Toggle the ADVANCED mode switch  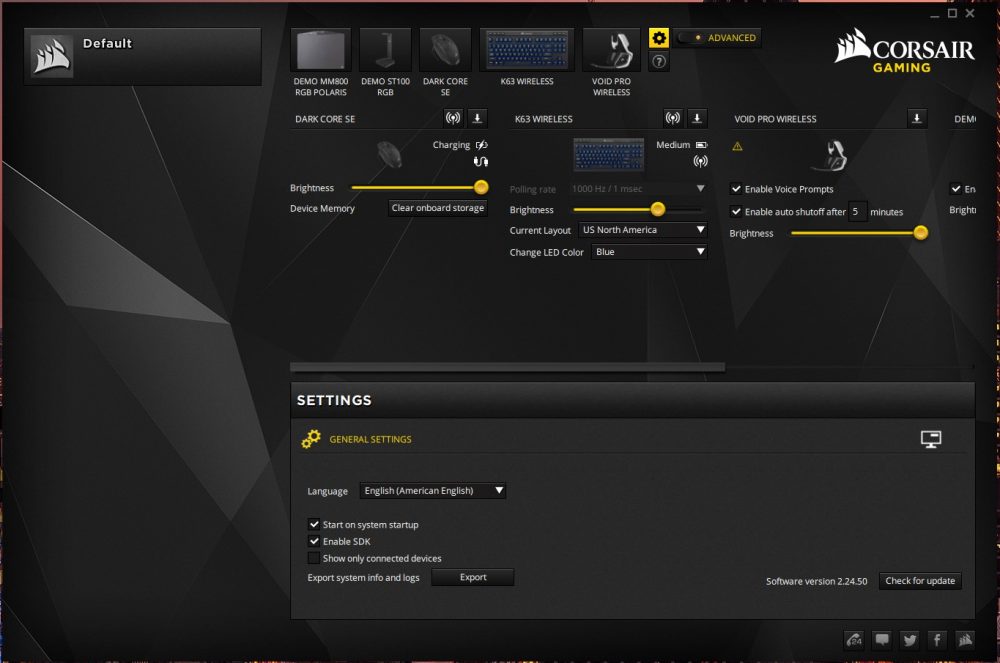(690, 38)
